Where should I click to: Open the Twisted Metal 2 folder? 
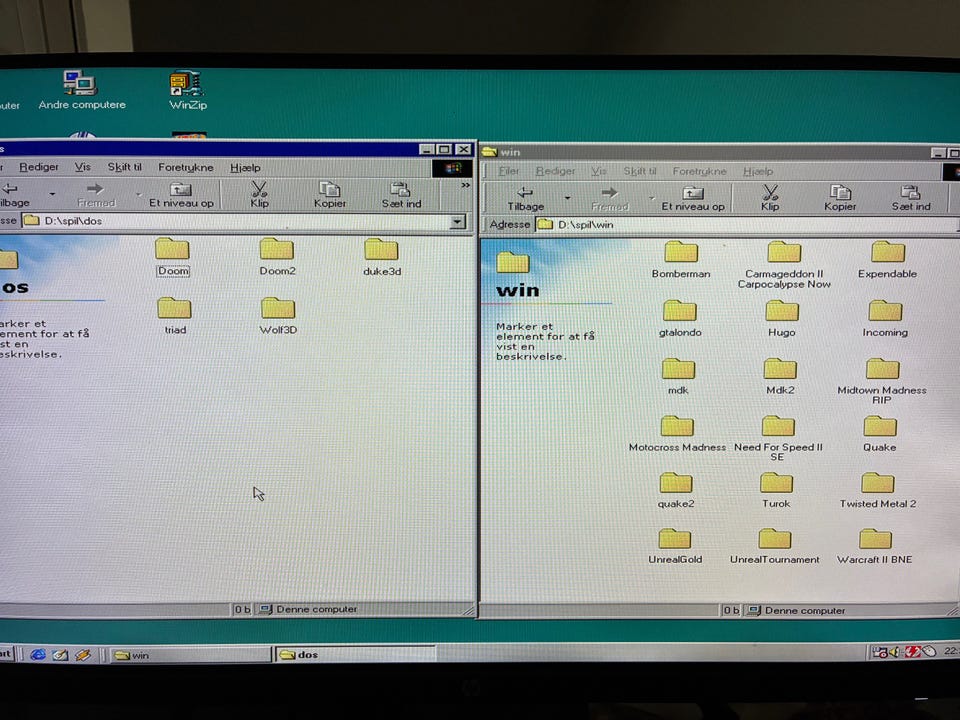pyautogui.click(x=878, y=490)
